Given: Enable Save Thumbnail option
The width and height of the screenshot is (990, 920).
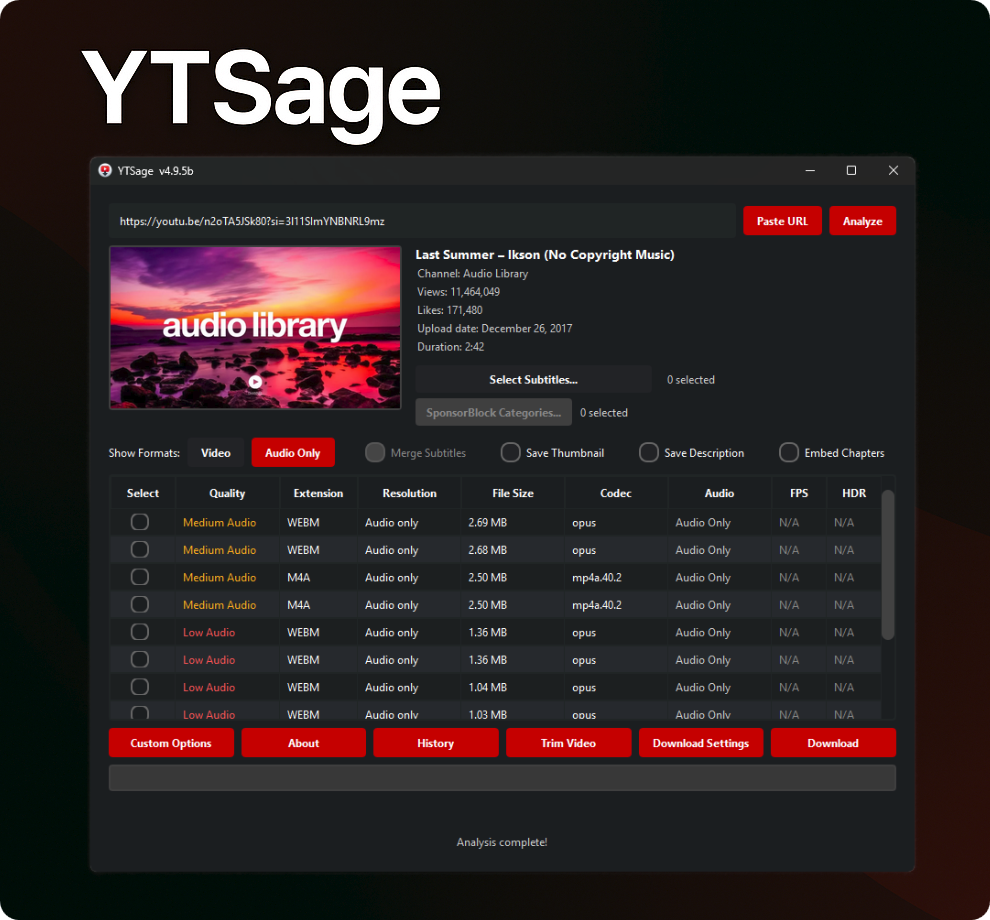Looking at the screenshot, I should (x=510, y=453).
